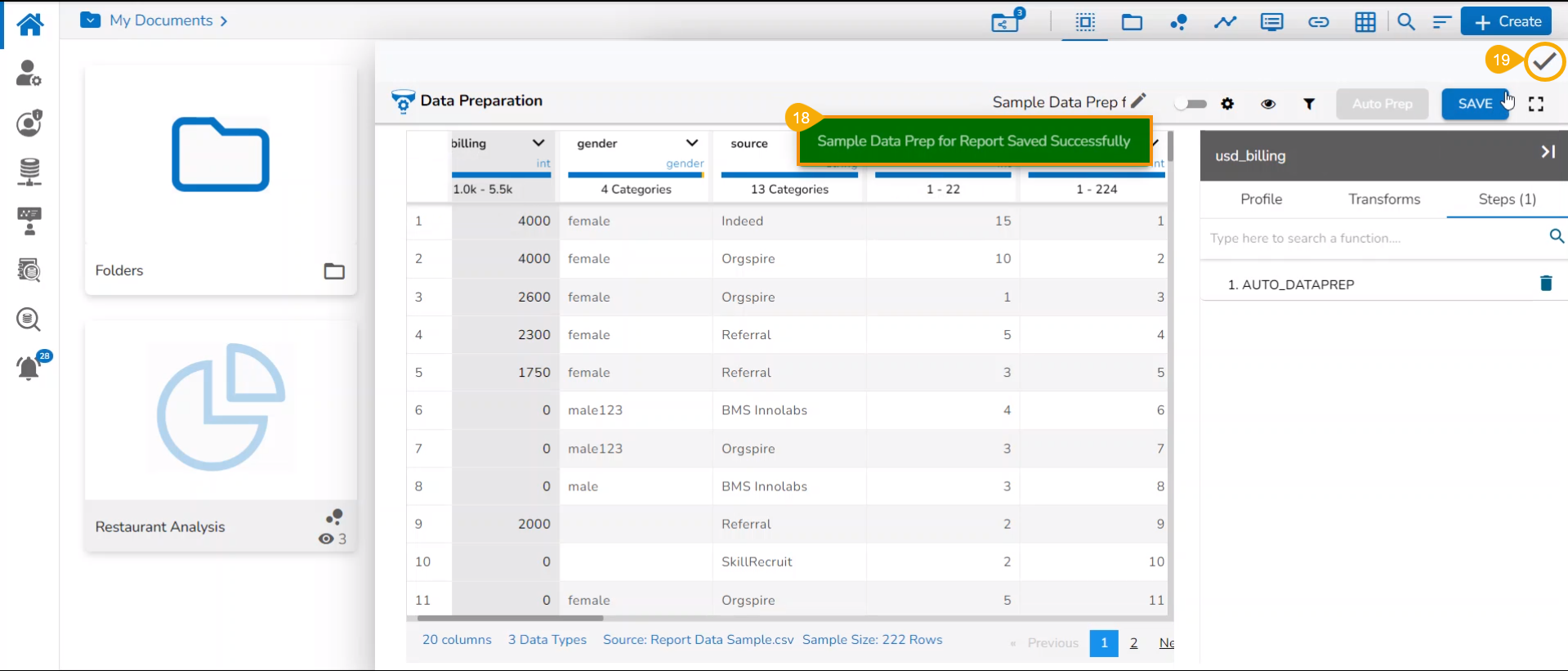Viewport: 1568px width, 671px height.
Task: Click the Create button
Action: pos(1506,22)
